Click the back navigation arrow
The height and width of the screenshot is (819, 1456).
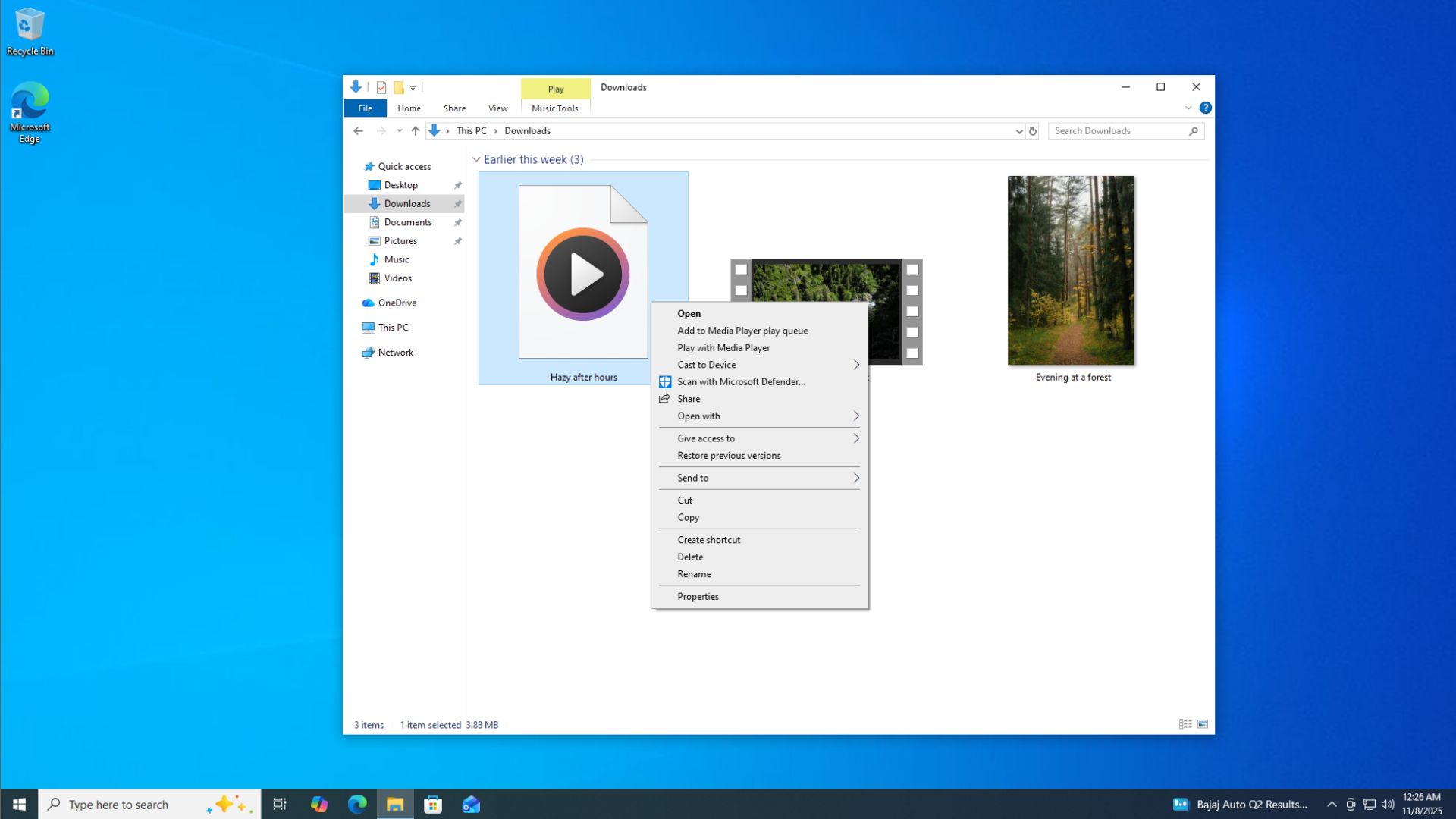click(358, 130)
